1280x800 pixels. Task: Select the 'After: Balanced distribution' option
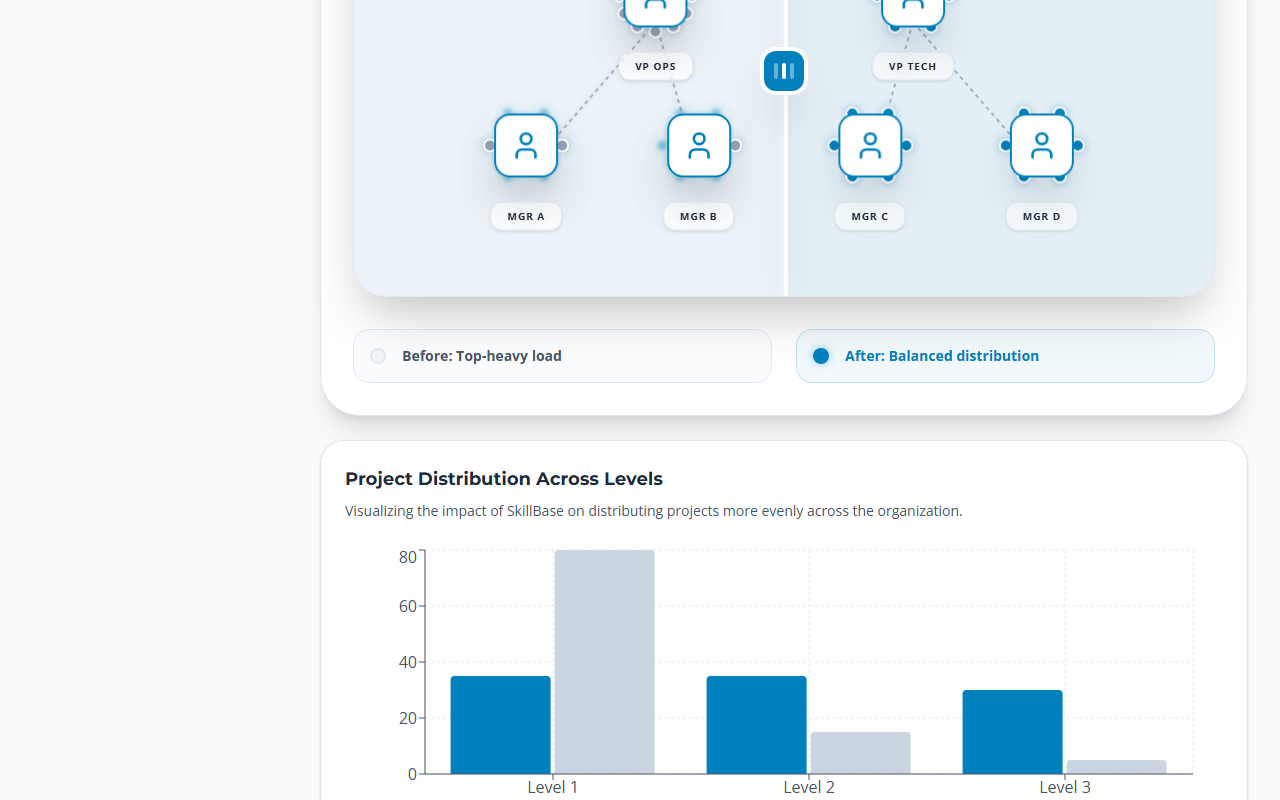[1005, 355]
